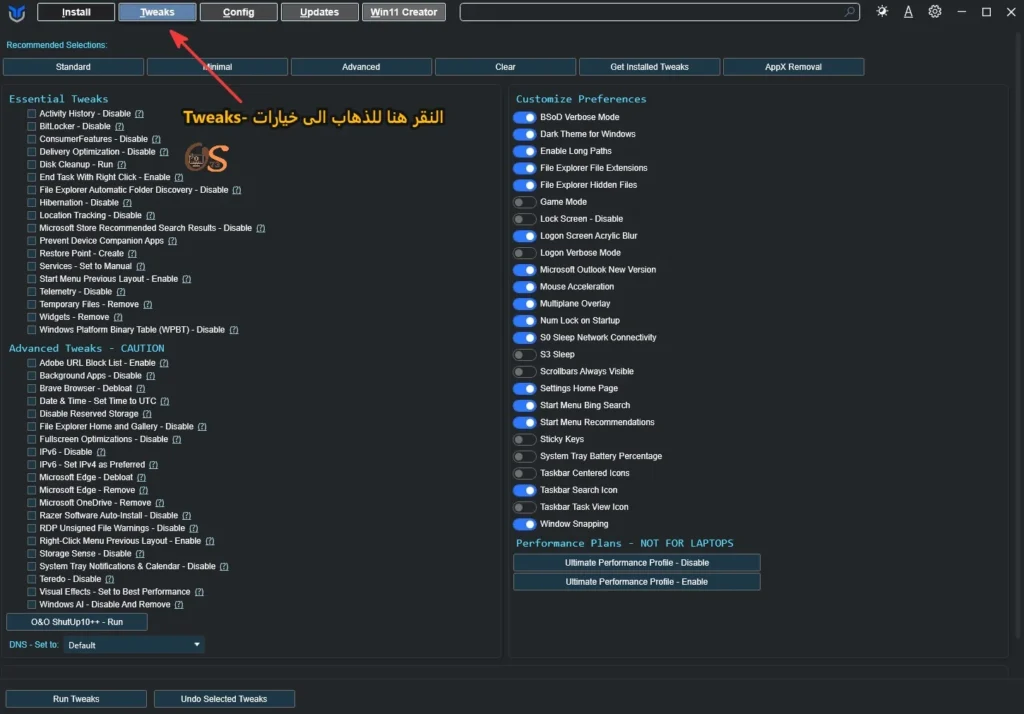This screenshot has width=1024, height=714.
Task: Check Right-Click Menu Previous Layout - Enable
Action: pyautogui.click(x=31, y=541)
